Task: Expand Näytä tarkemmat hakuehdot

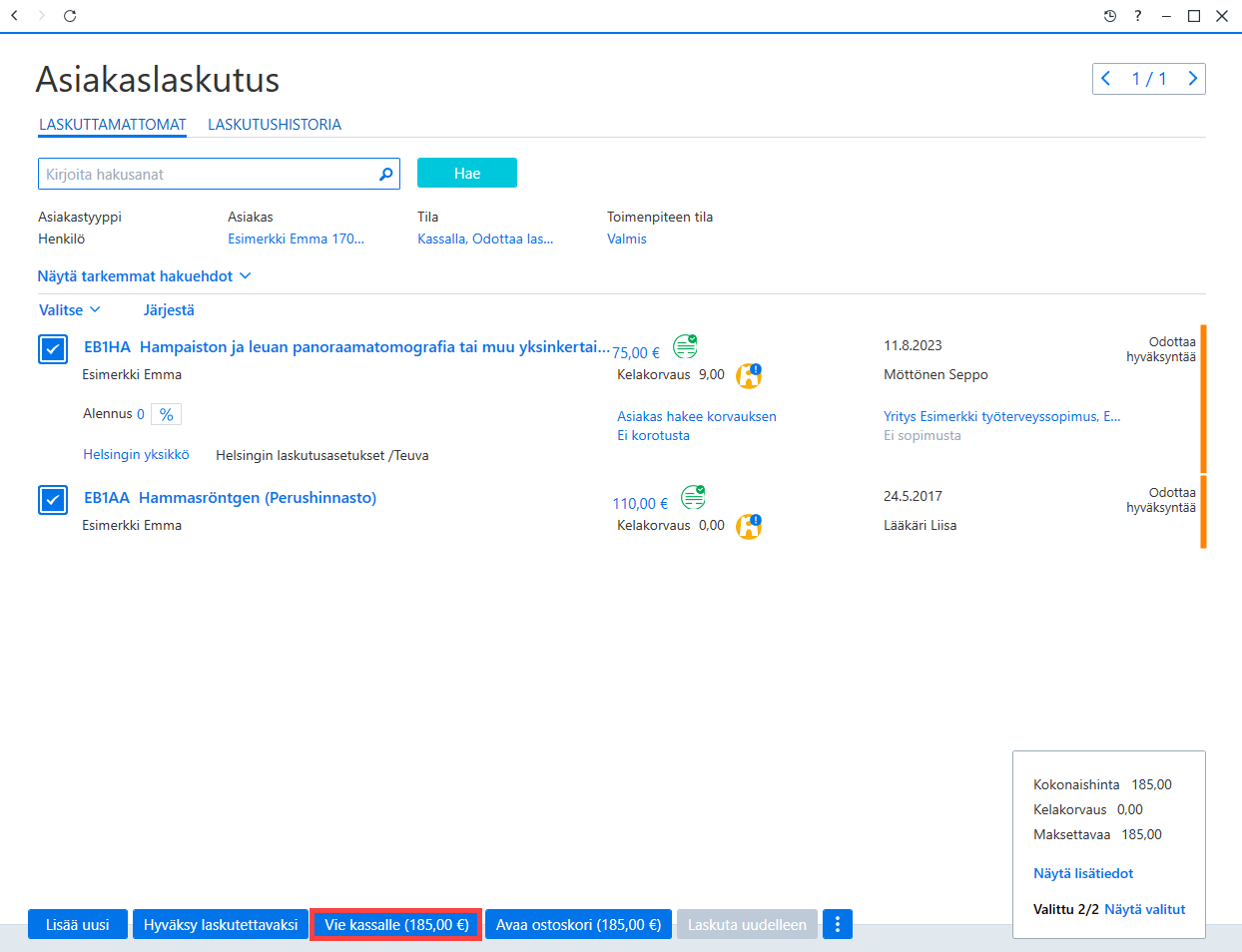Action: (144, 276)
